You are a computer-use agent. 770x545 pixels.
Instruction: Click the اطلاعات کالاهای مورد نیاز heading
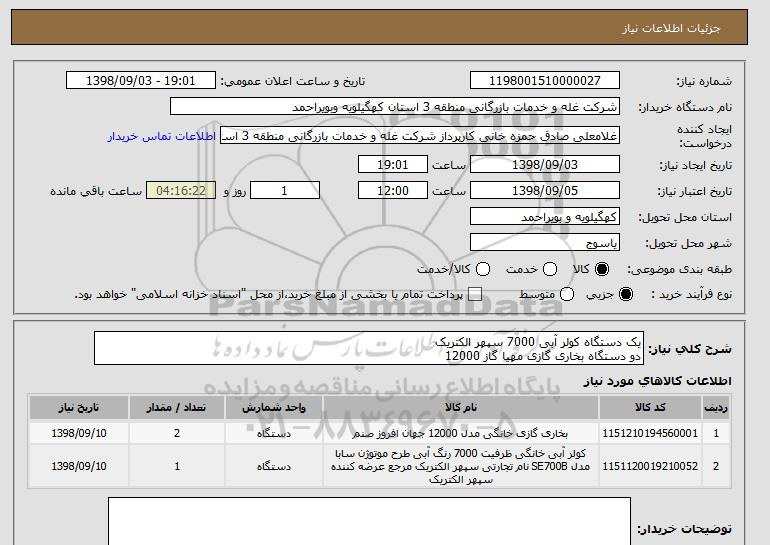coord(658,381)
